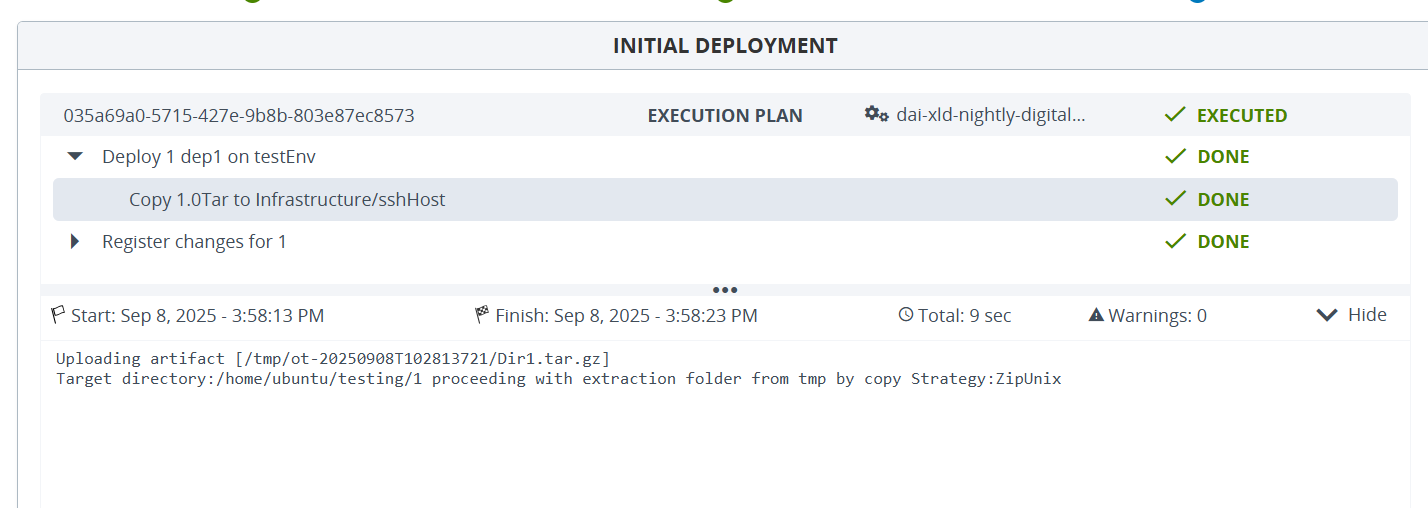The image size is (1428, 508).
Task: Collapse the Deploy 1 dep1 on testEnv group
Action: pyautogui.click(x=74, y=157)
